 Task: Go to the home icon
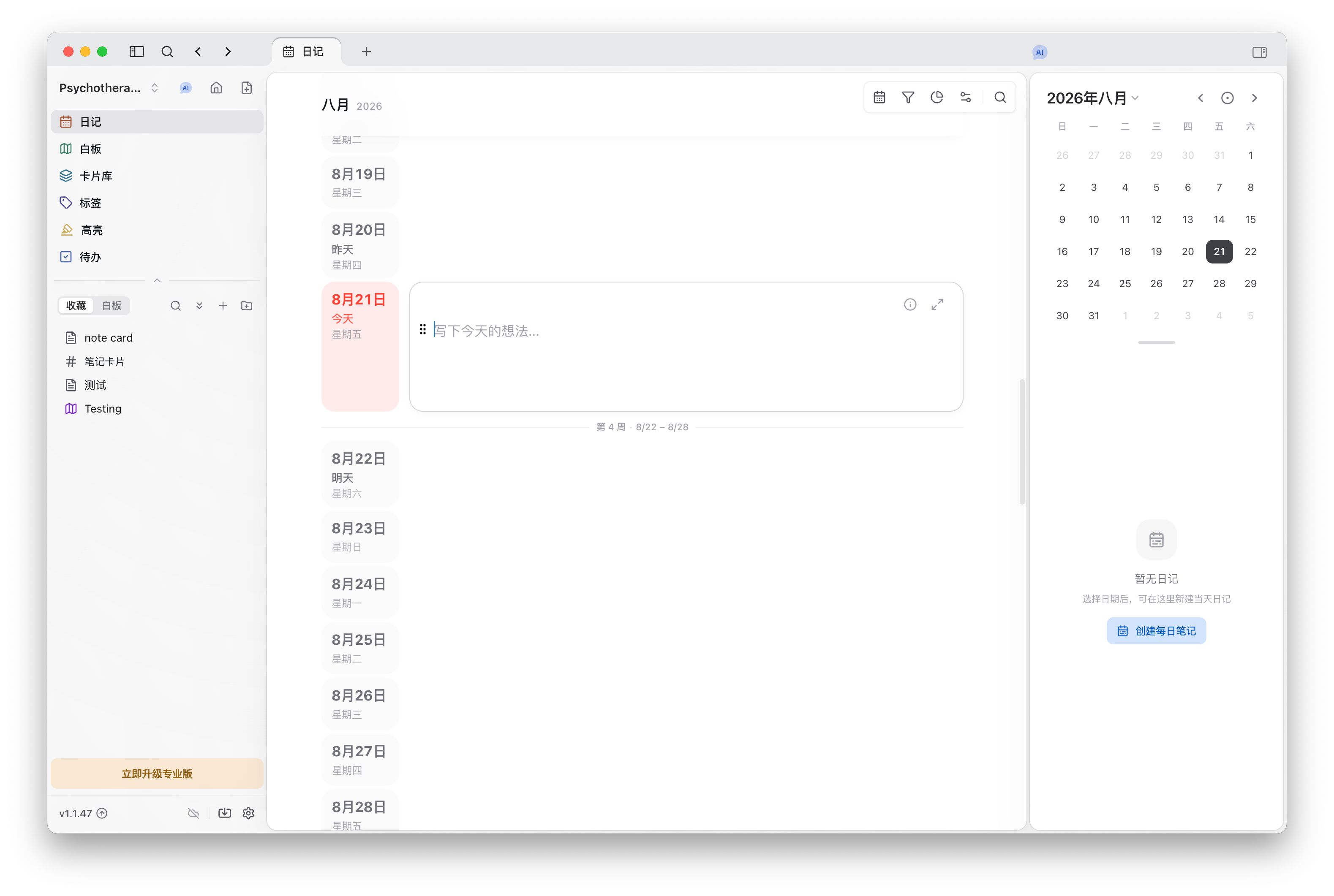click(x=216, y=88)
